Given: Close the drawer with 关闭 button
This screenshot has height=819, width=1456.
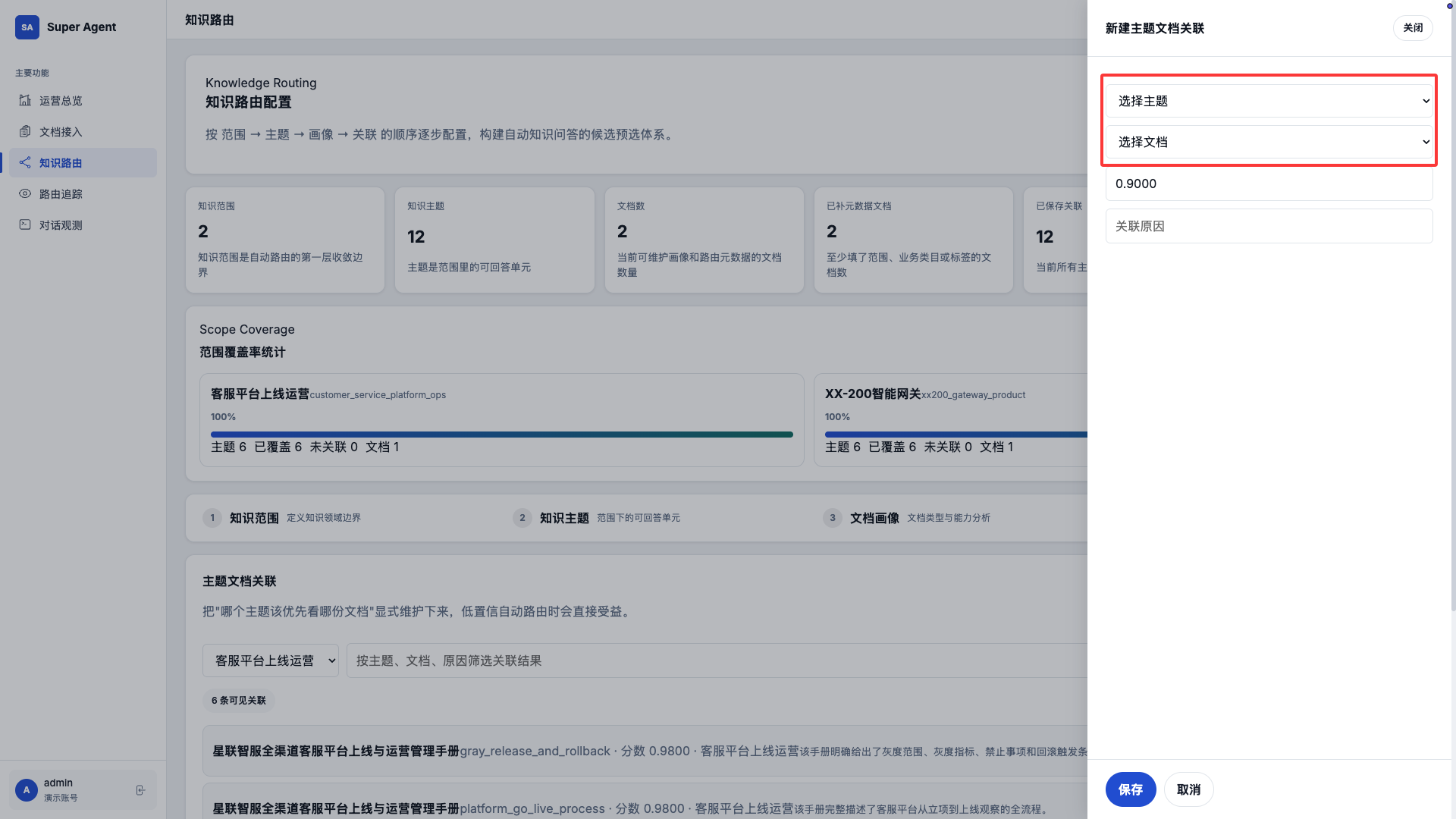Looking at the screenshot, I should coord(1412,28).
